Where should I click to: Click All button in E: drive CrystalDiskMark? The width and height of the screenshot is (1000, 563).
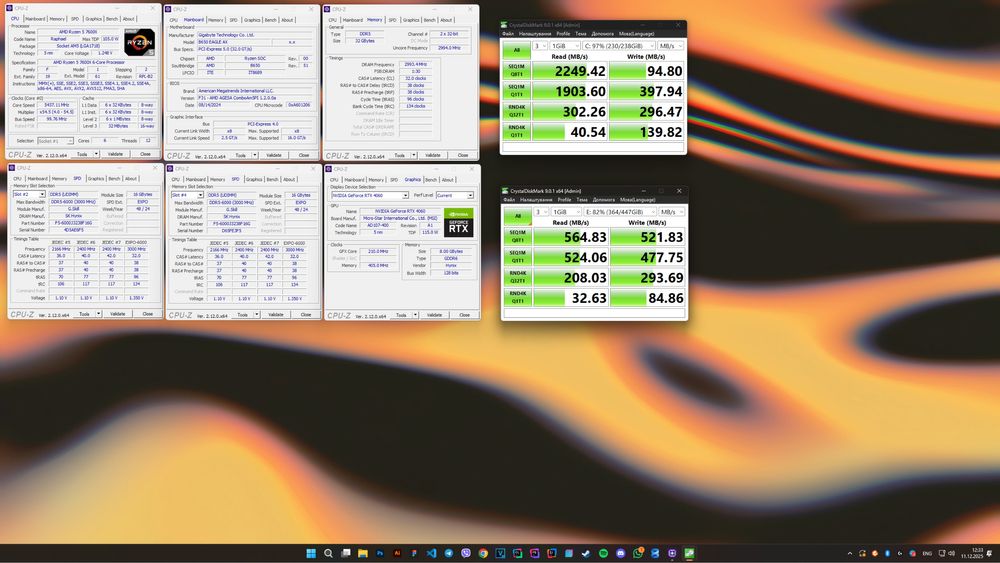coord(517,216)
